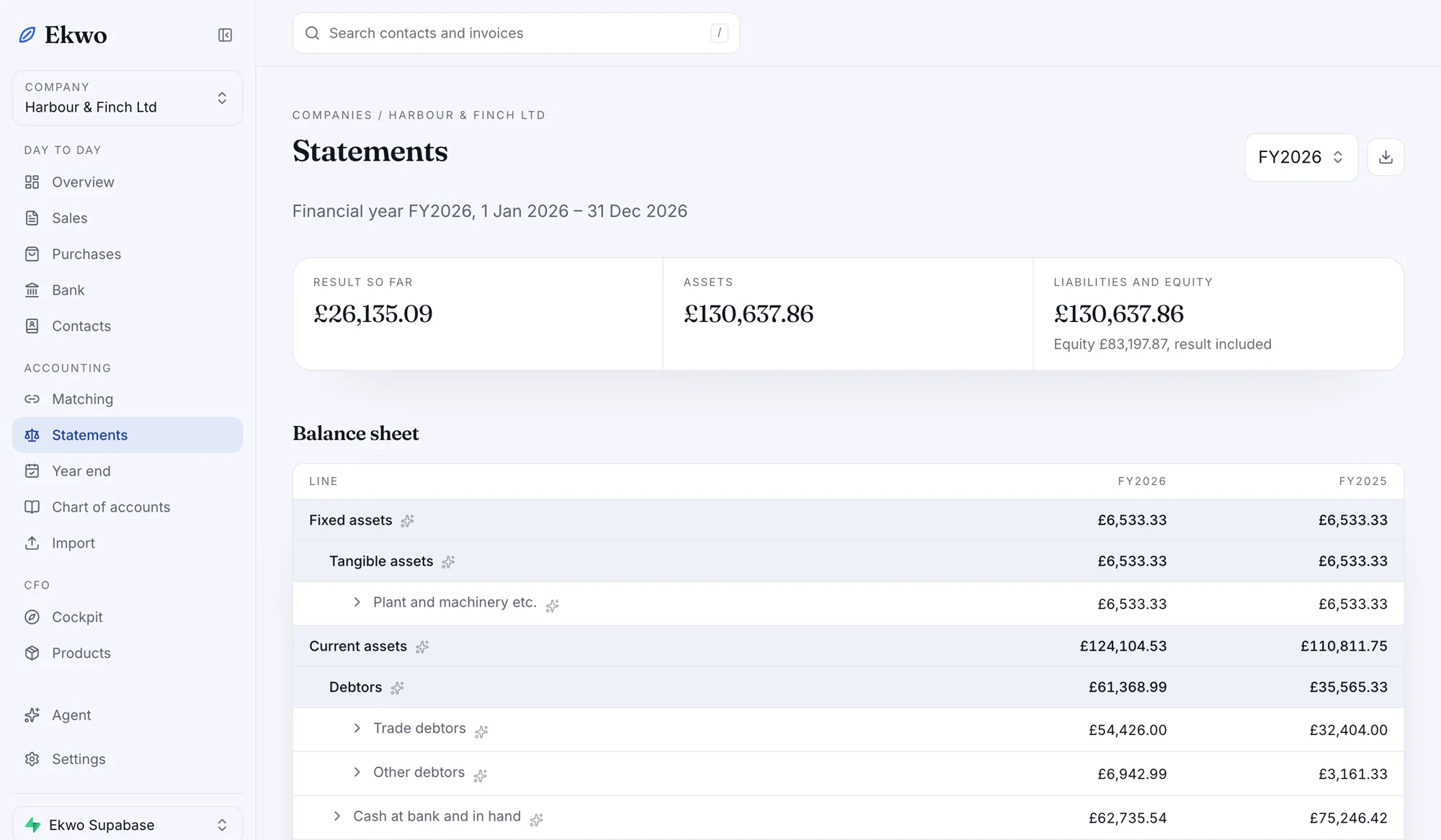Click sparkle icon beside Debtors
The height and width of the screenshot is (840, 1441).
397,688
